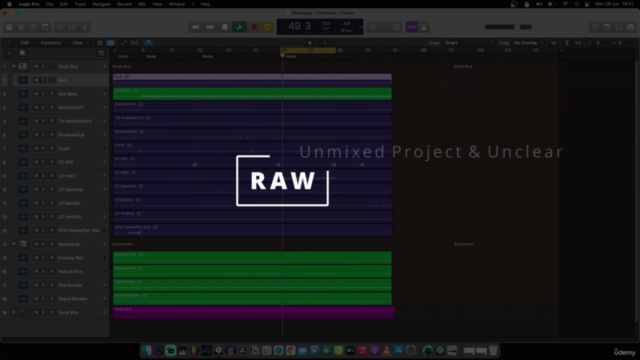The height and width of the screenshot is (360, 640).
Task: Open the Record menu
Action: (x=124, y=4)
